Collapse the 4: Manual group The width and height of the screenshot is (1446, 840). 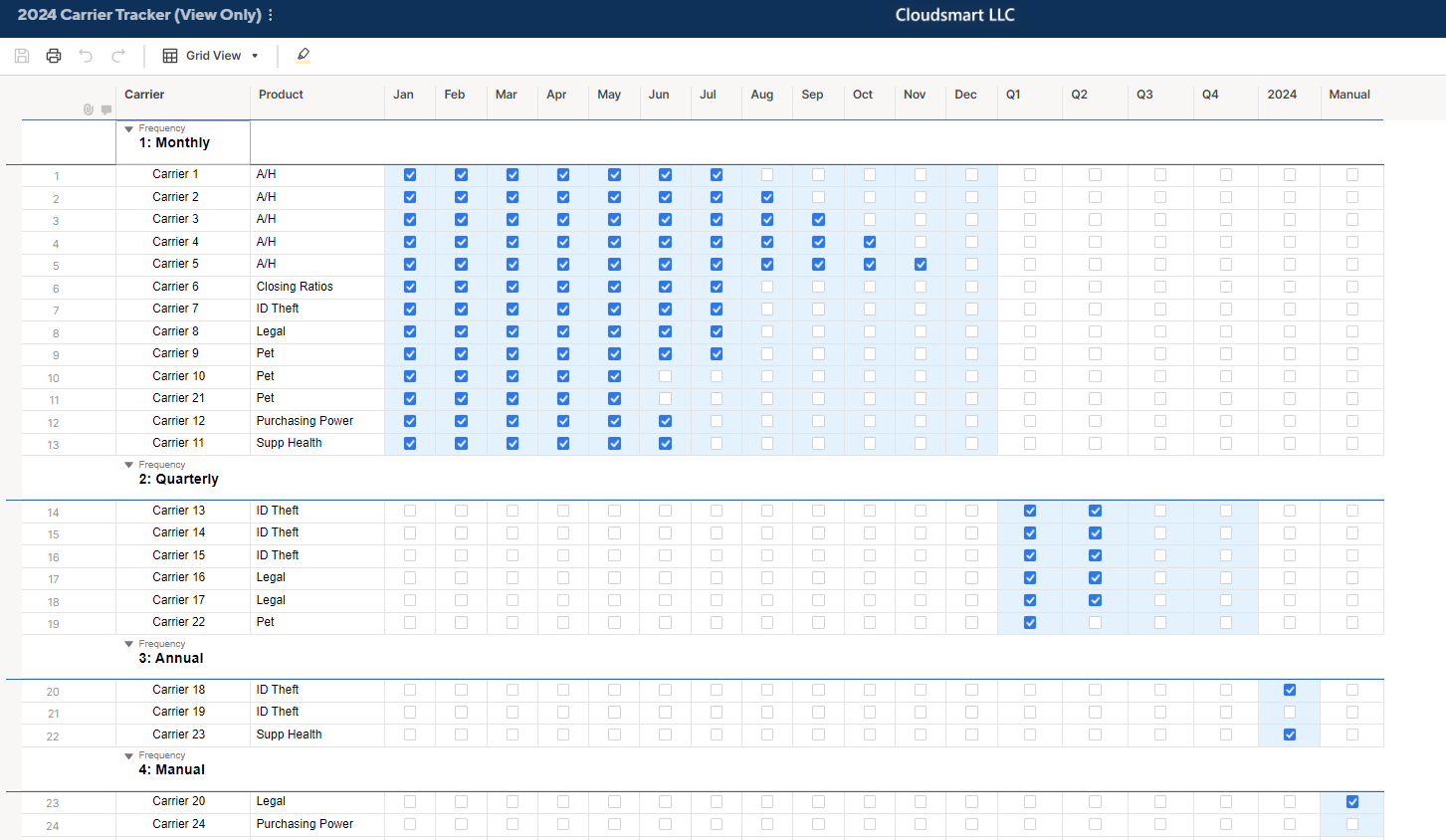(x=129, y=755)
